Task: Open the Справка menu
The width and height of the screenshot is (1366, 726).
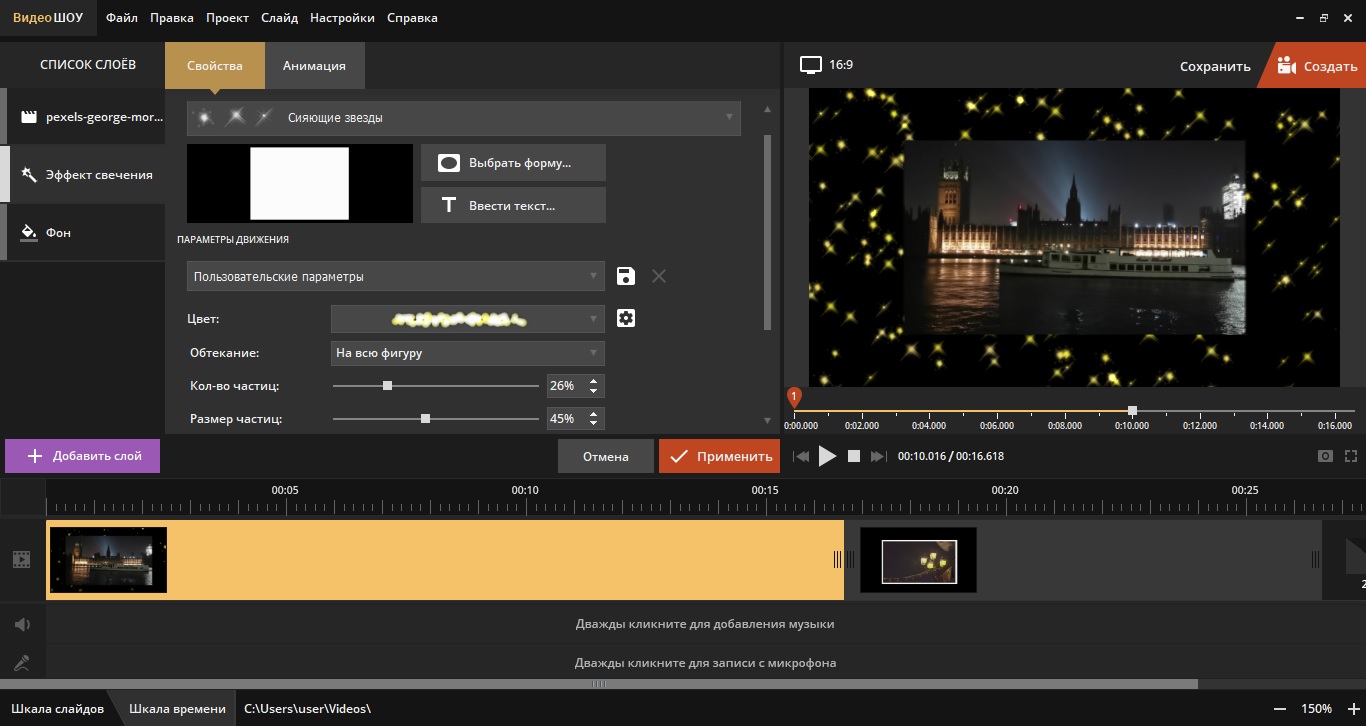Action: [x=412, y=18]
